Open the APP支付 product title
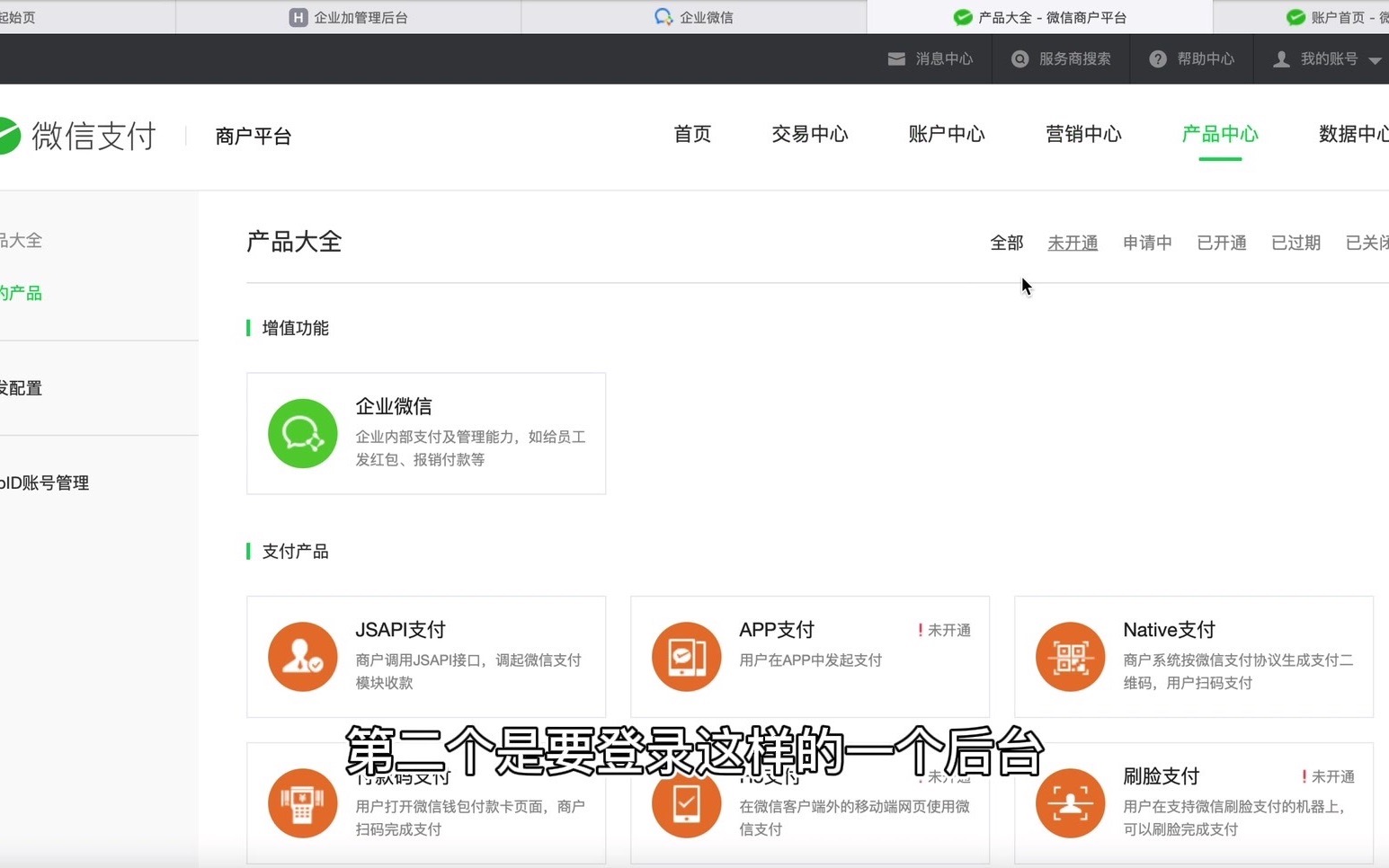 point(777,630)
